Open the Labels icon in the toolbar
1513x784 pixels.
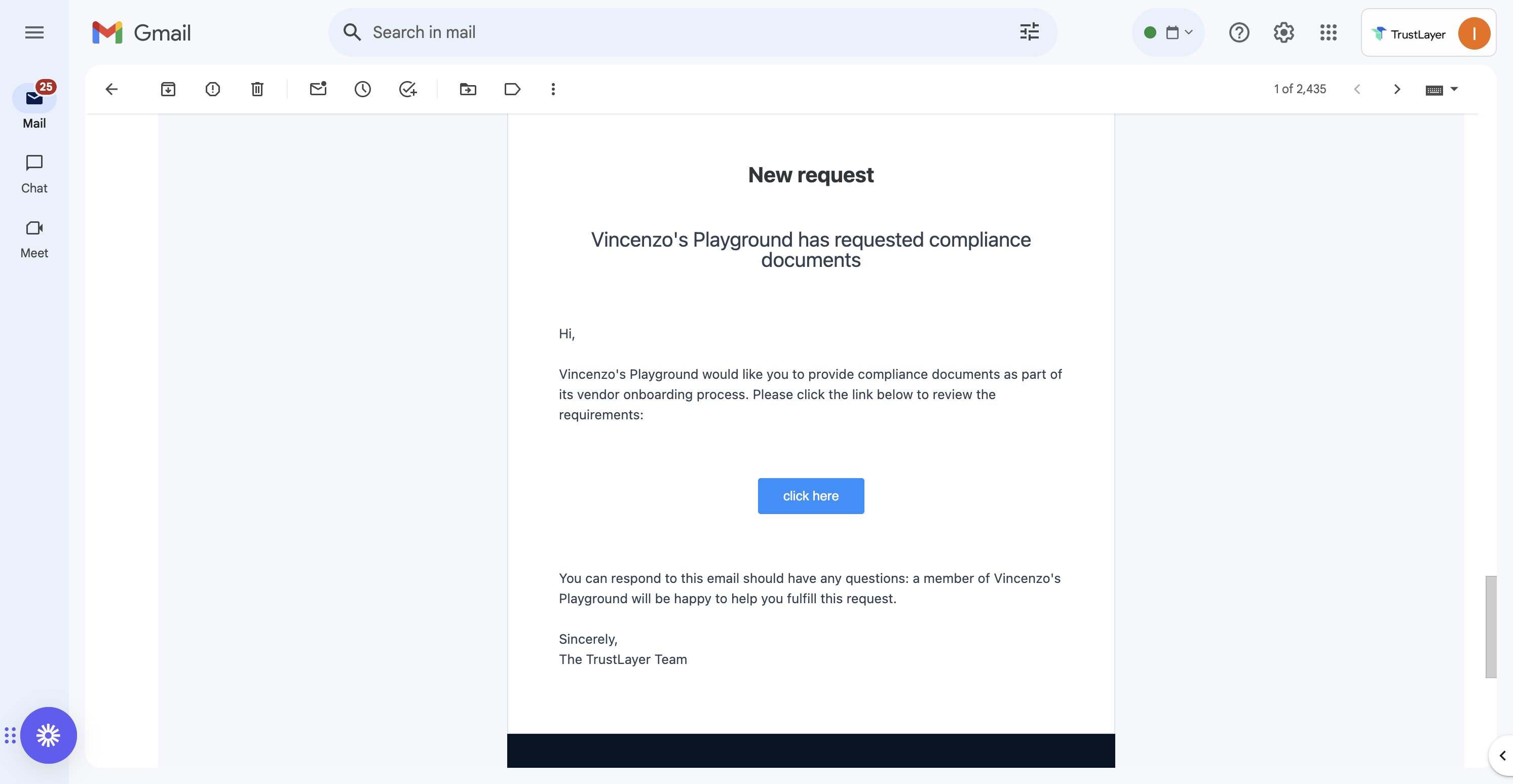point(512,89)
